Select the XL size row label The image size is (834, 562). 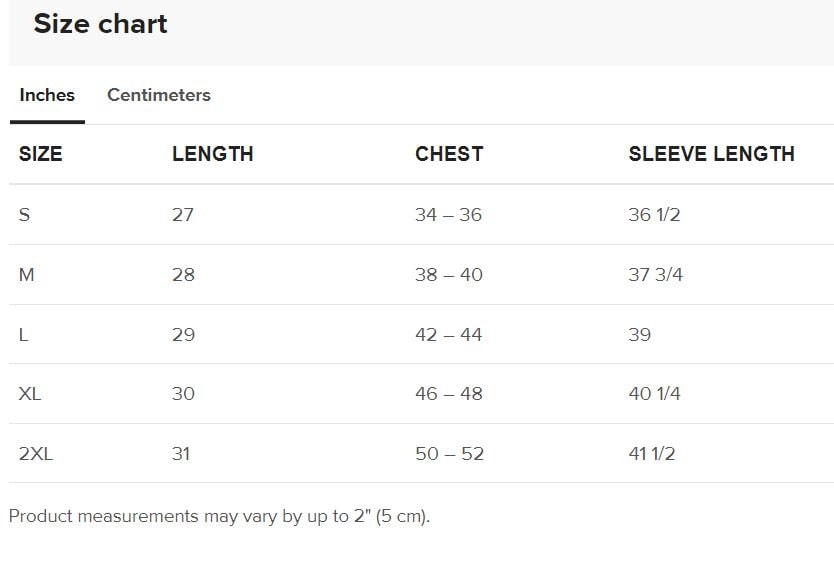(30, 394)
